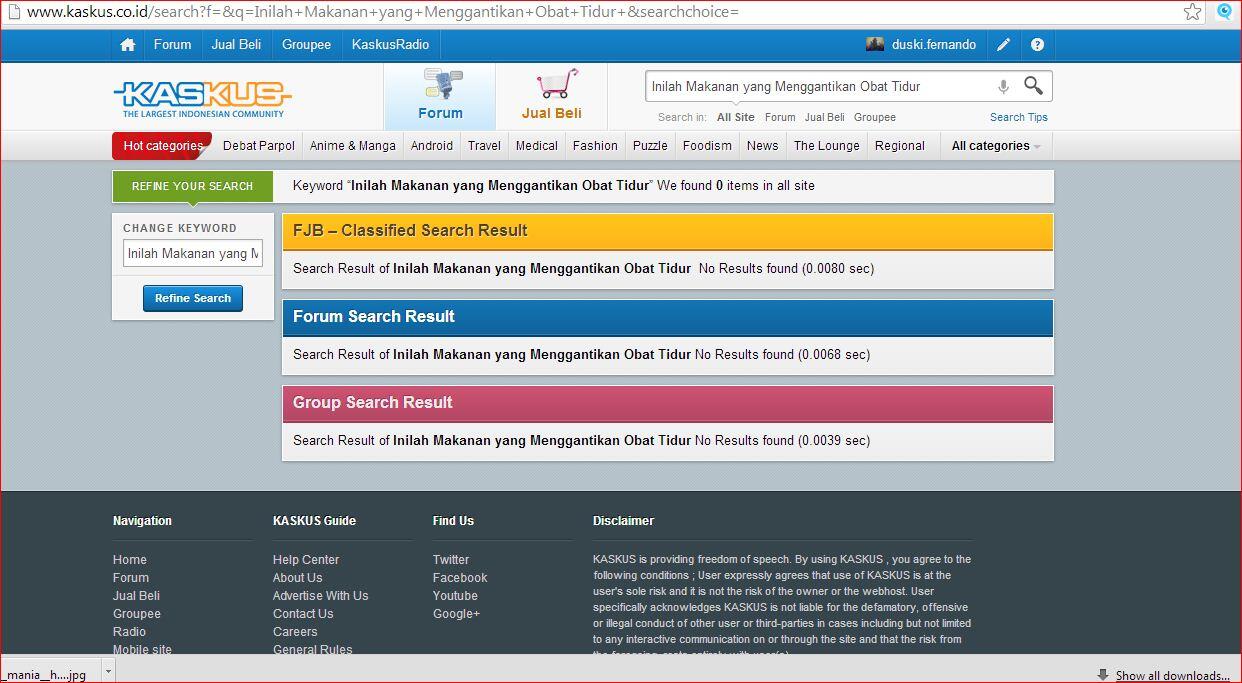This screenshot has width=1242, height=683.
Task: Select Groupee in the top blue bar
Action: coord(306,45)
